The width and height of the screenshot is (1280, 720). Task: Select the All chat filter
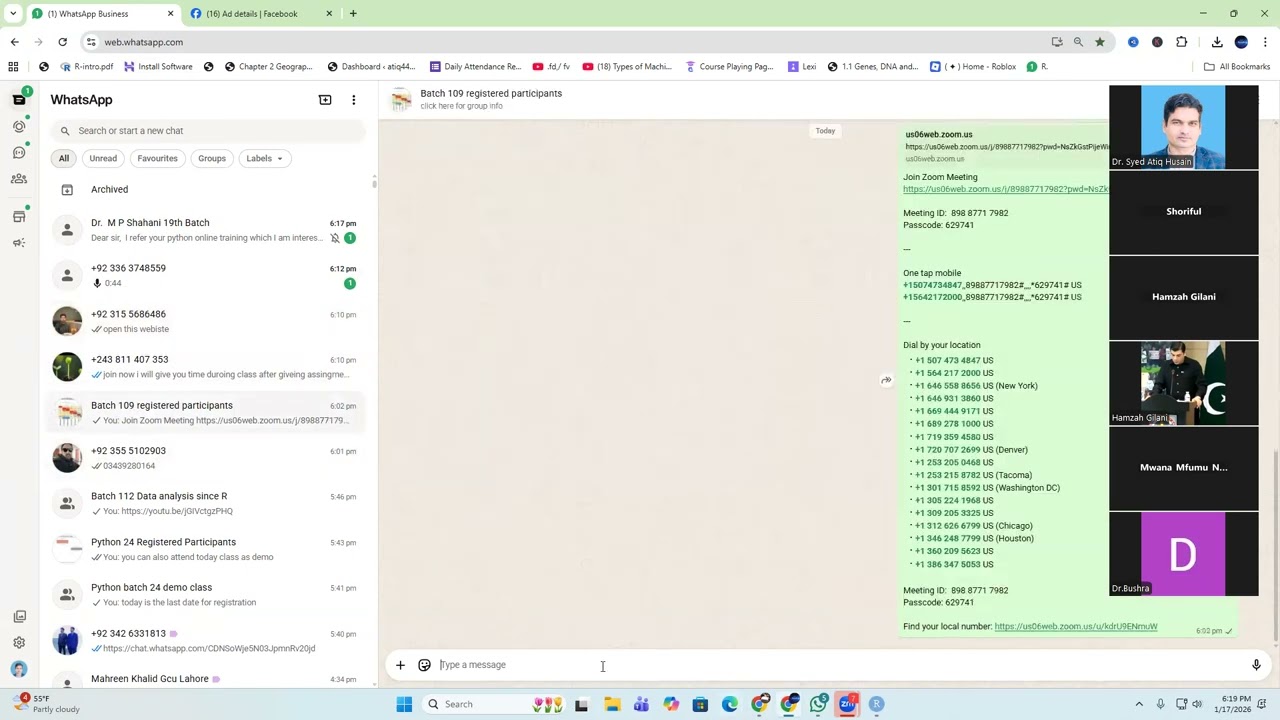64,158
